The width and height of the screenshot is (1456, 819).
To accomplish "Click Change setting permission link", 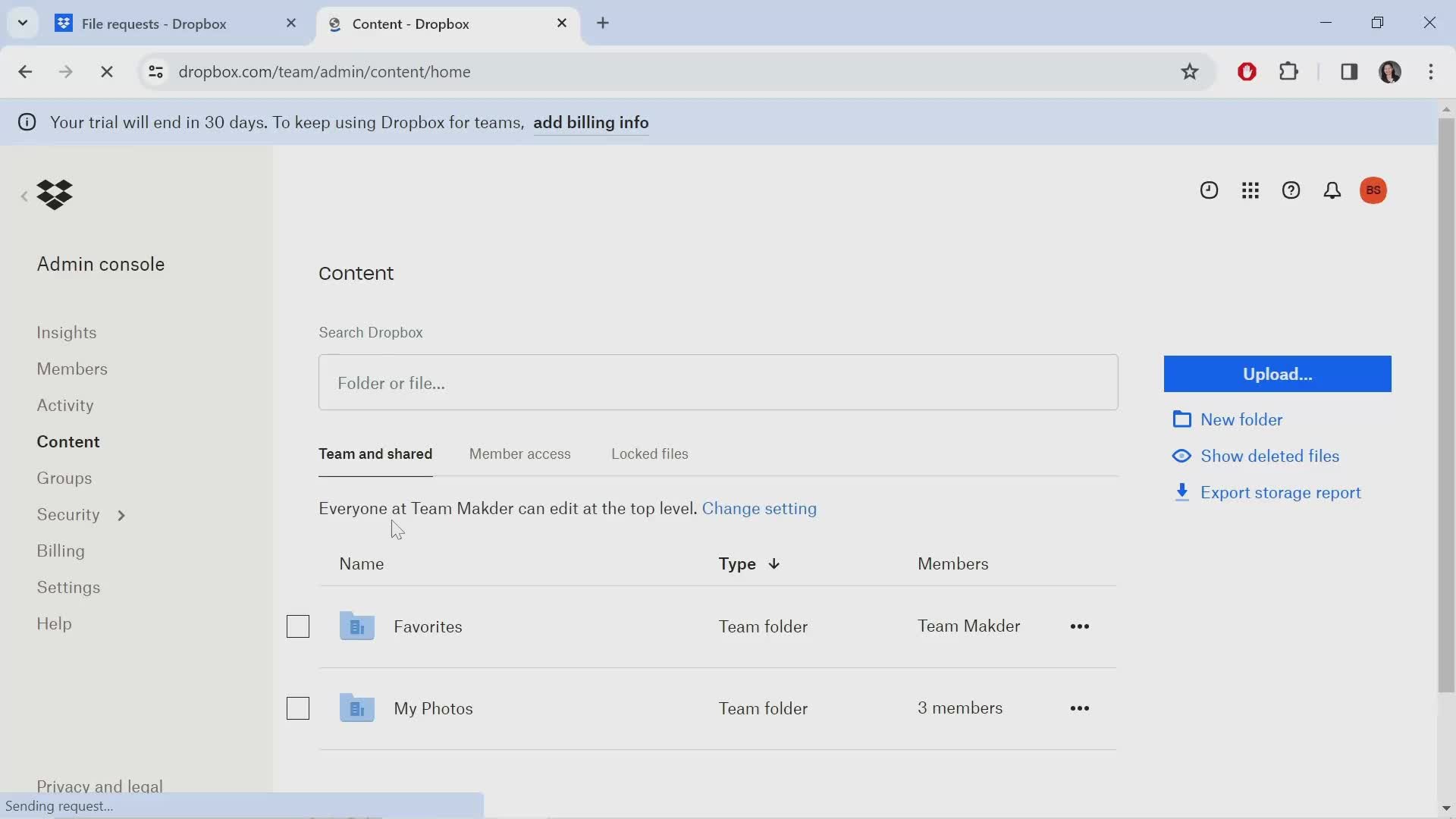I will point(759,509).
